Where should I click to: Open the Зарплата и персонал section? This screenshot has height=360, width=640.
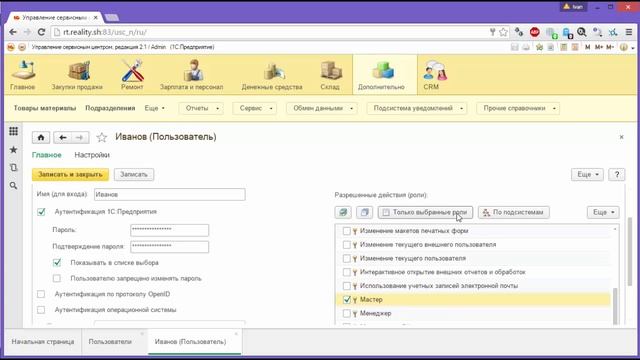191,75
